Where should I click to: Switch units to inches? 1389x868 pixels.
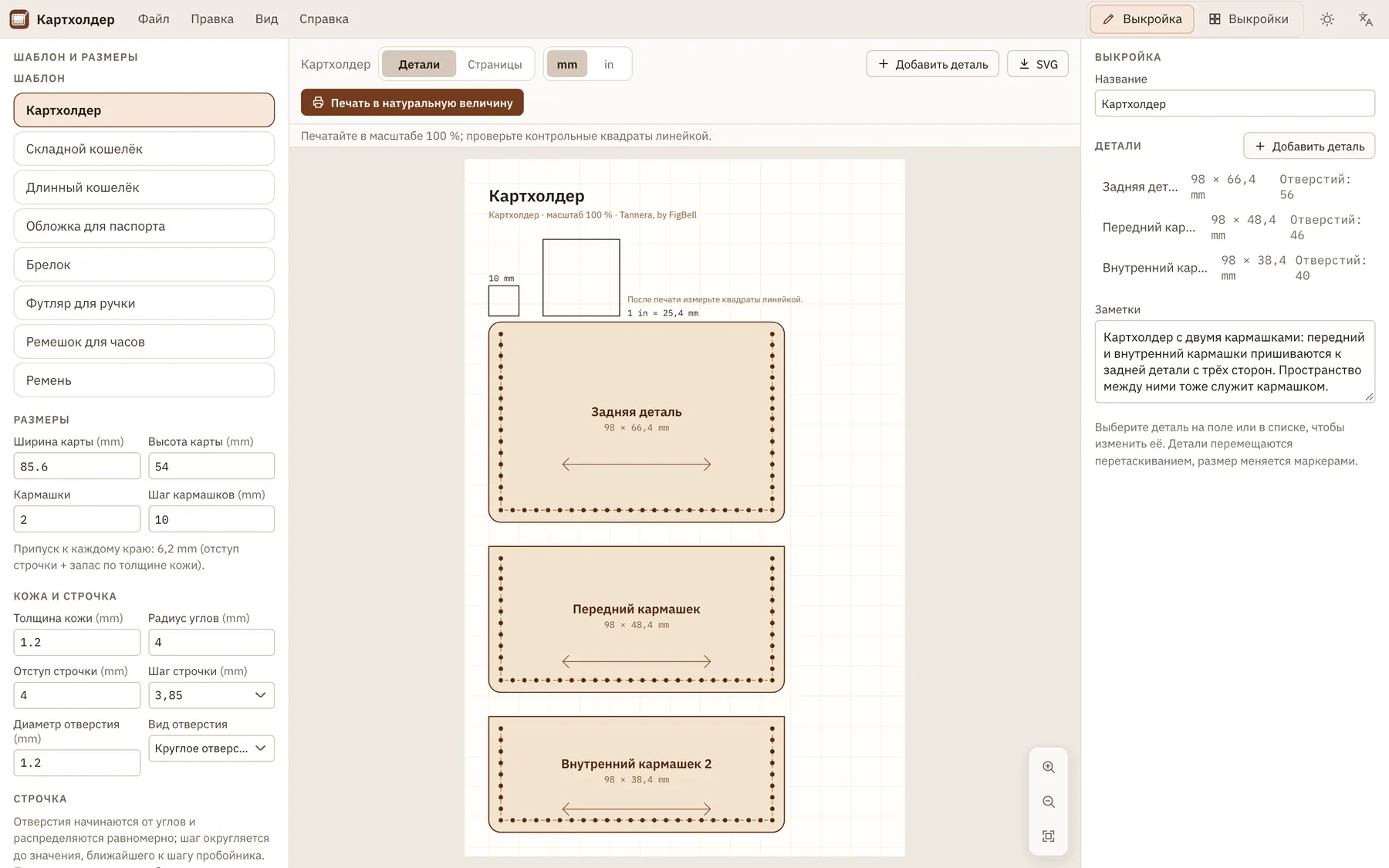point(609,64)
